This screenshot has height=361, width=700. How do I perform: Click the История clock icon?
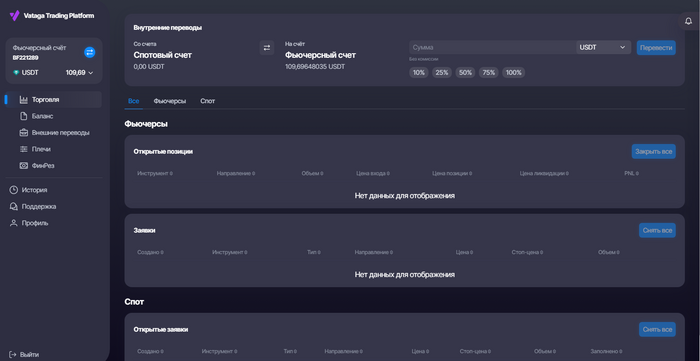click(14, 190)
